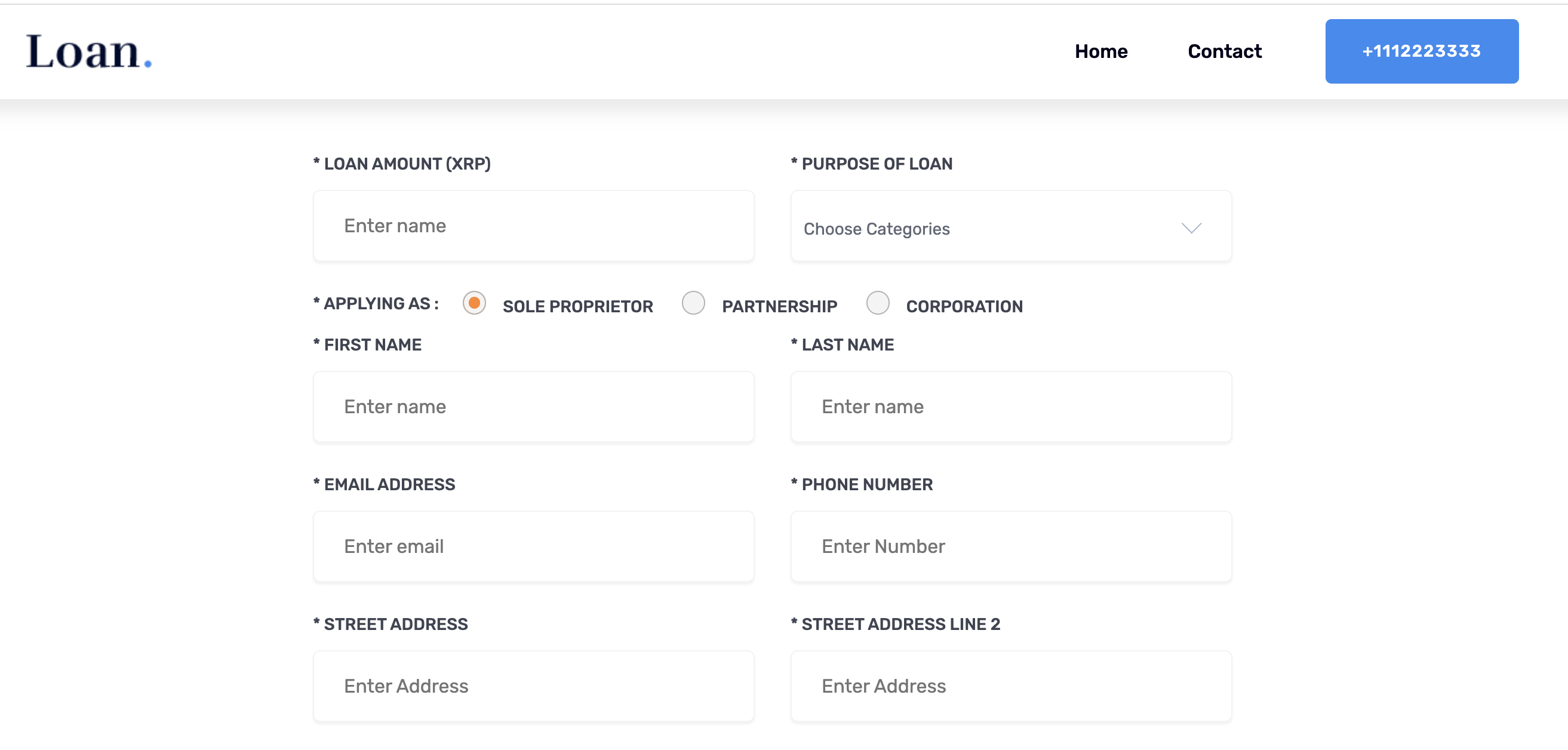Focus the Email Address input
1568x750 pixels.
pyautogui.click(x=533, y=546)
